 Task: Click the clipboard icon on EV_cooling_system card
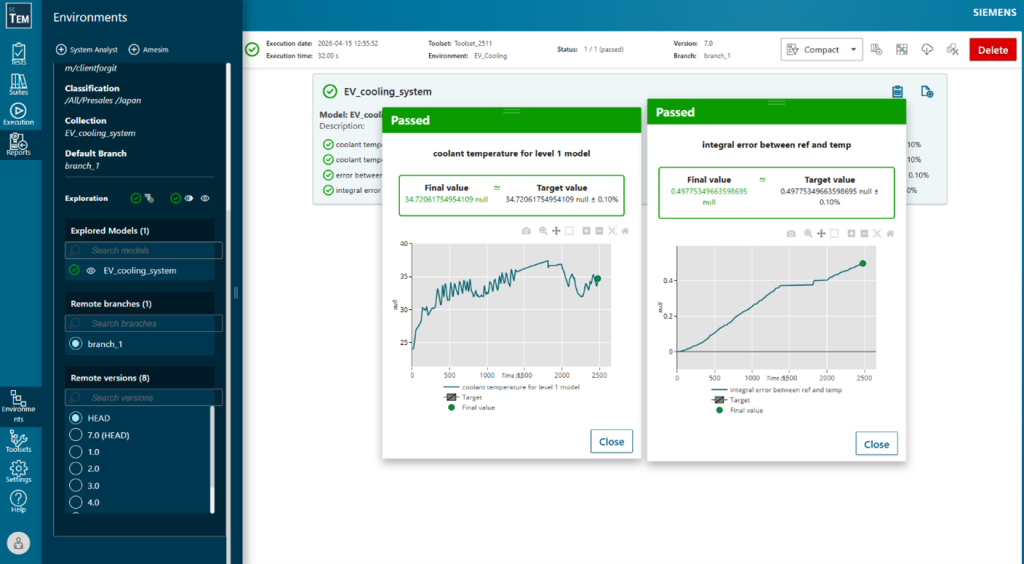click(897, 92)
